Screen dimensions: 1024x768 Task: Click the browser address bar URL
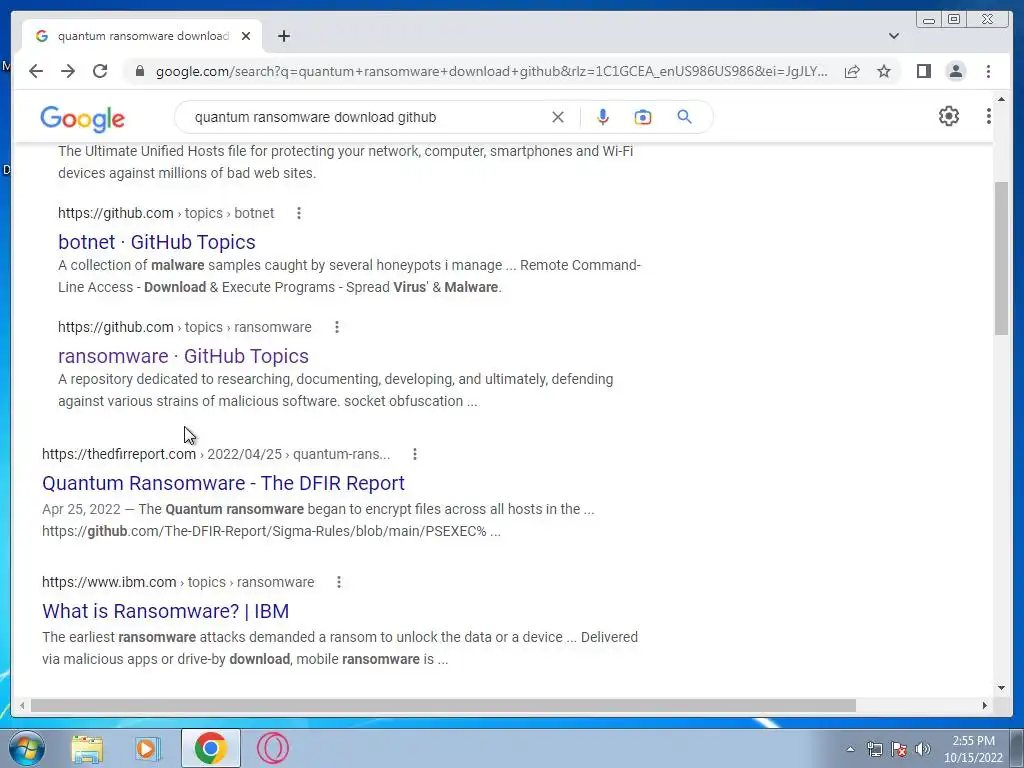(491, 71)
